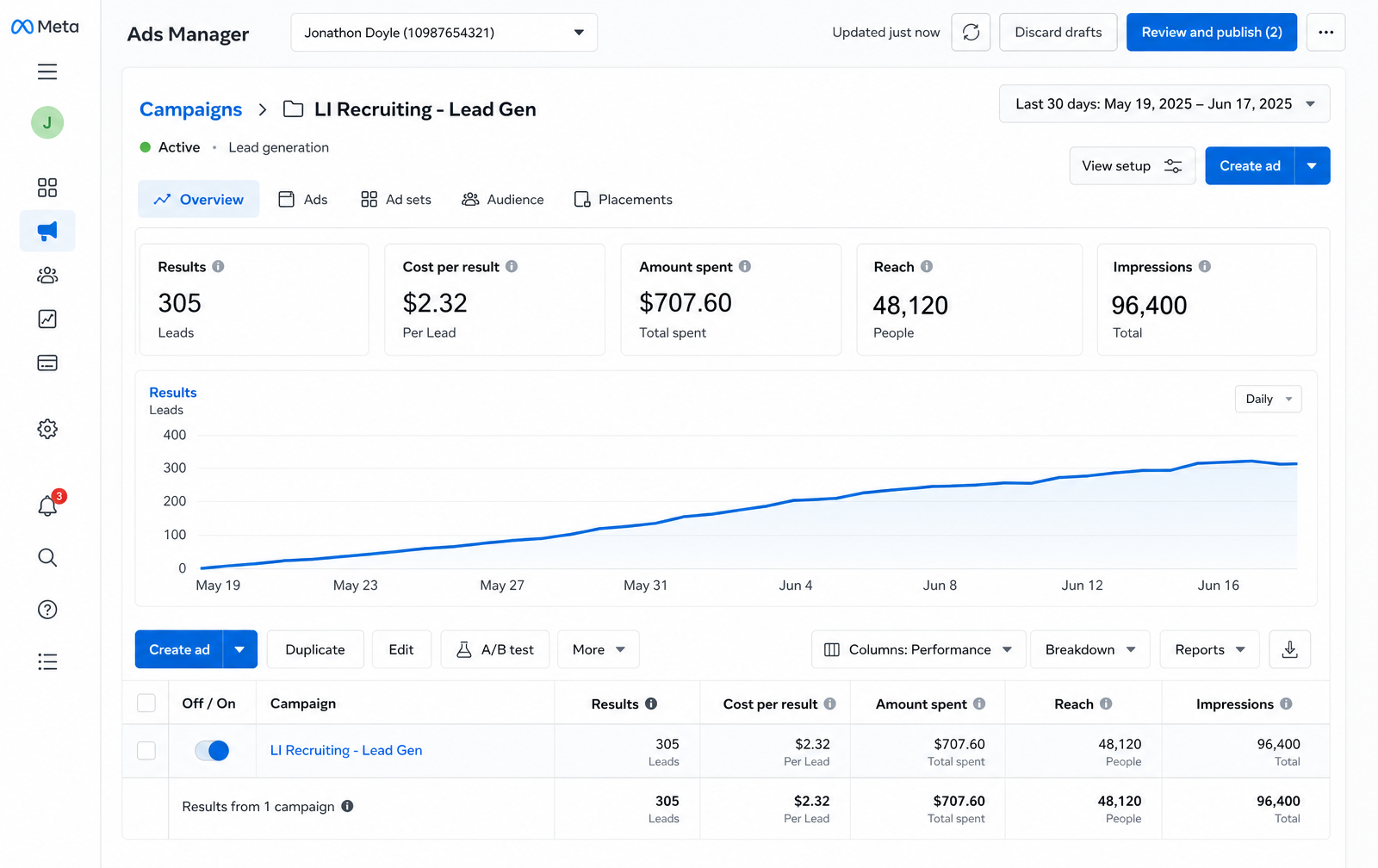The height and width of the screenshot is (868, 1378).
Task: Select the megaphone campaigns icon
Action: coord(47,231)
